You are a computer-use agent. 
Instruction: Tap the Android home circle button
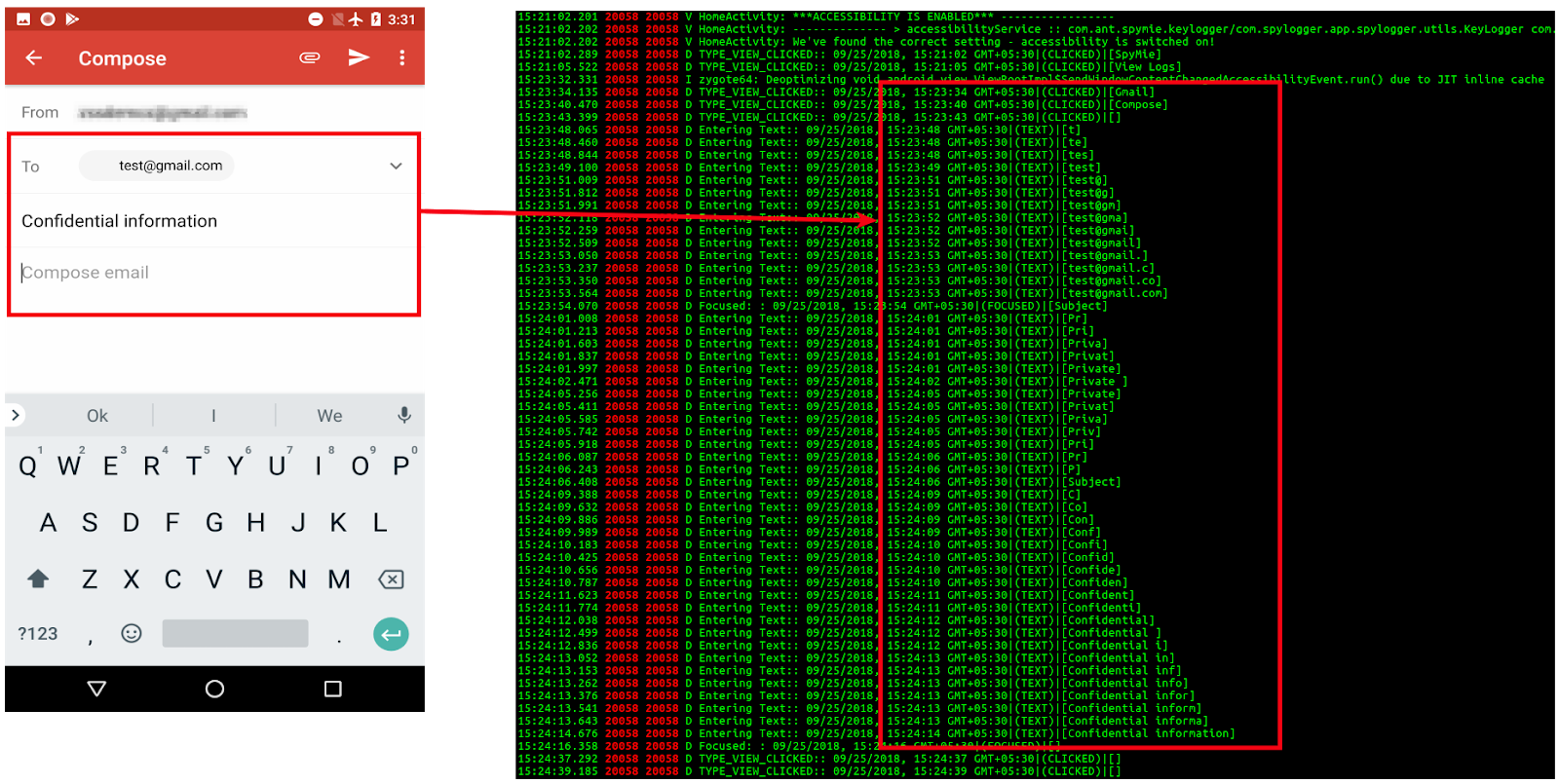tap(215, 689)
